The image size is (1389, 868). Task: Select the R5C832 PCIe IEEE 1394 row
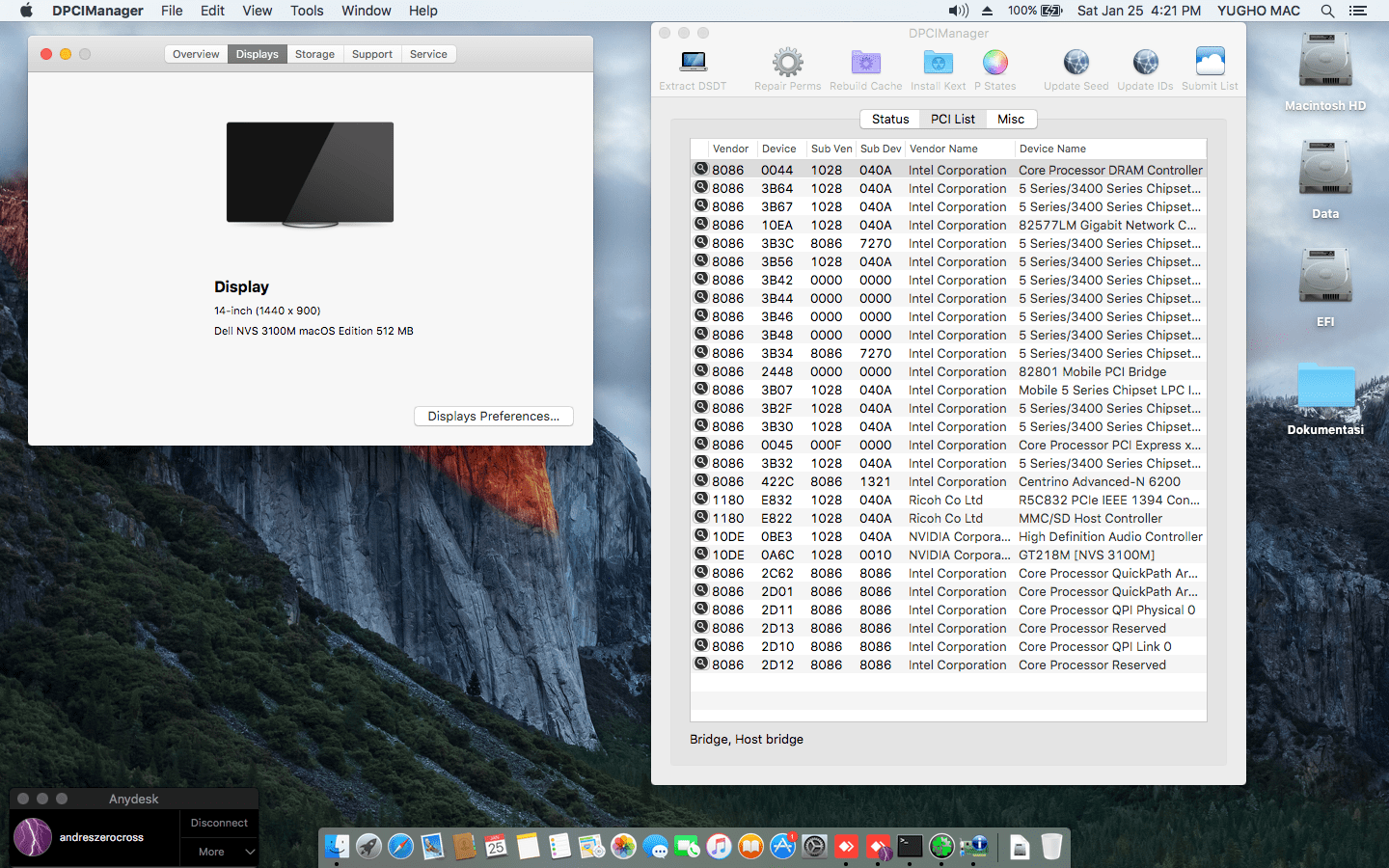(x=948, y=500)
